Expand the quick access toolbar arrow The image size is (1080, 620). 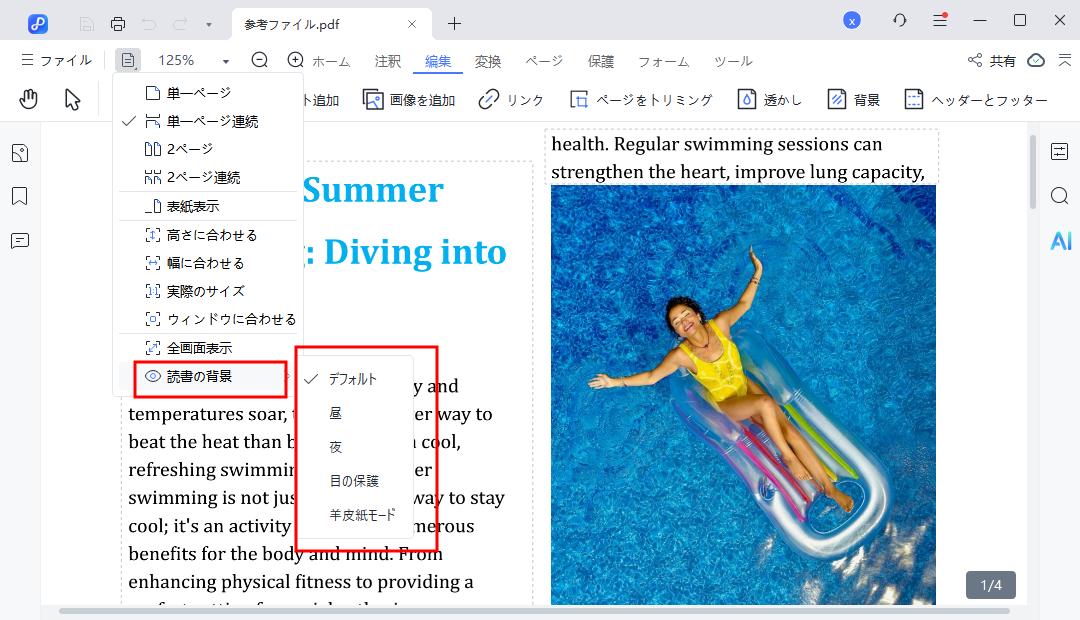point(208,23)
